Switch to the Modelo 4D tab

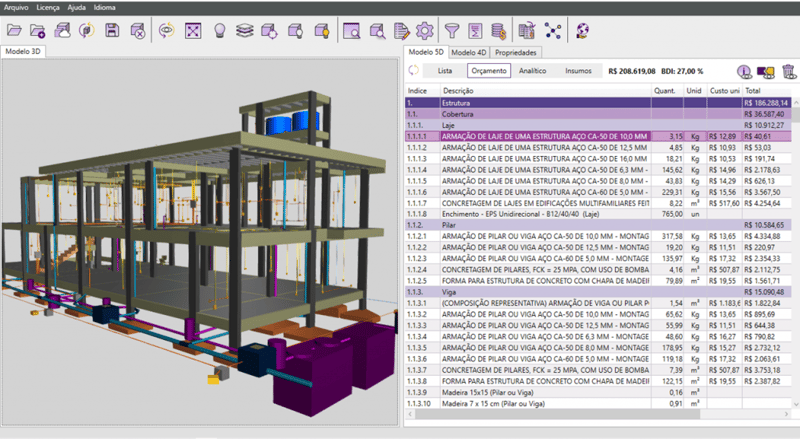point(468,53)
